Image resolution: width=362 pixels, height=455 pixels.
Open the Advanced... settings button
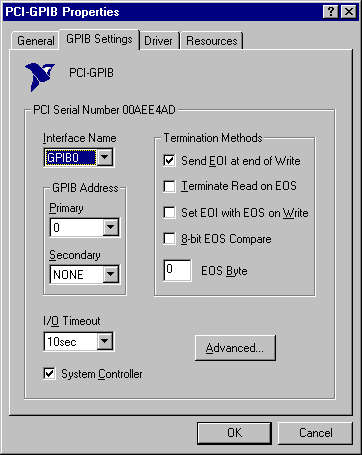pyautogui.click(x=235, y=348)
